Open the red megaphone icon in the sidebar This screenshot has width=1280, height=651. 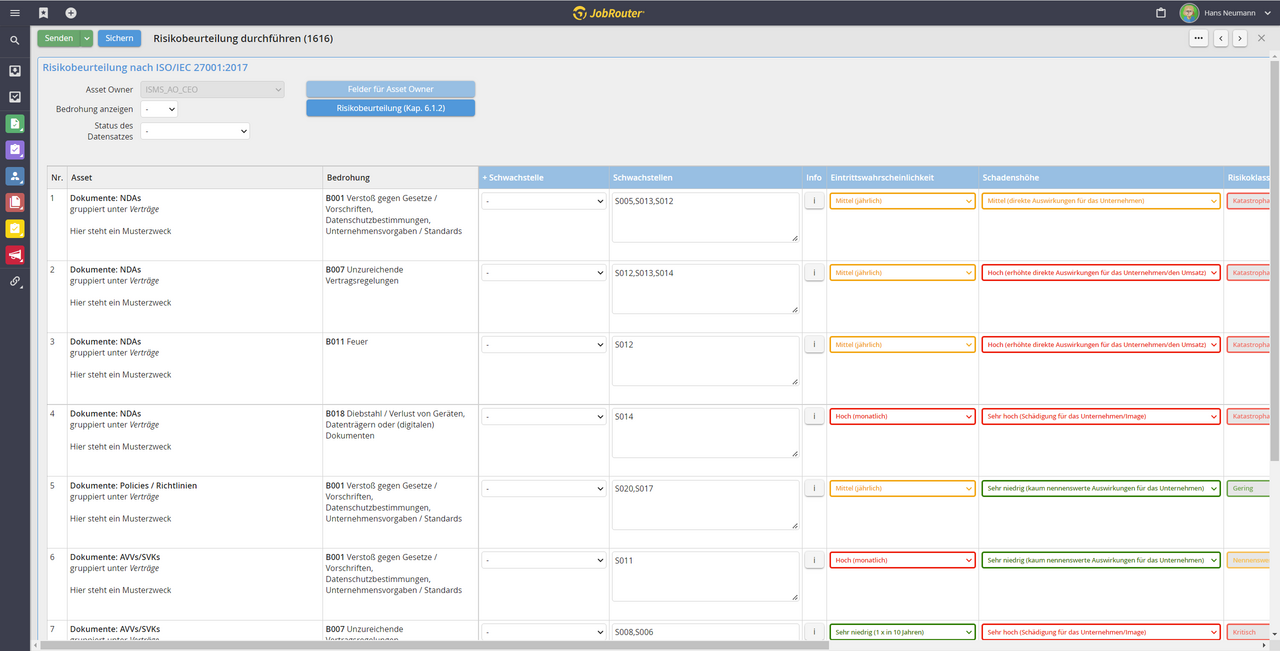tap(15, 255)
